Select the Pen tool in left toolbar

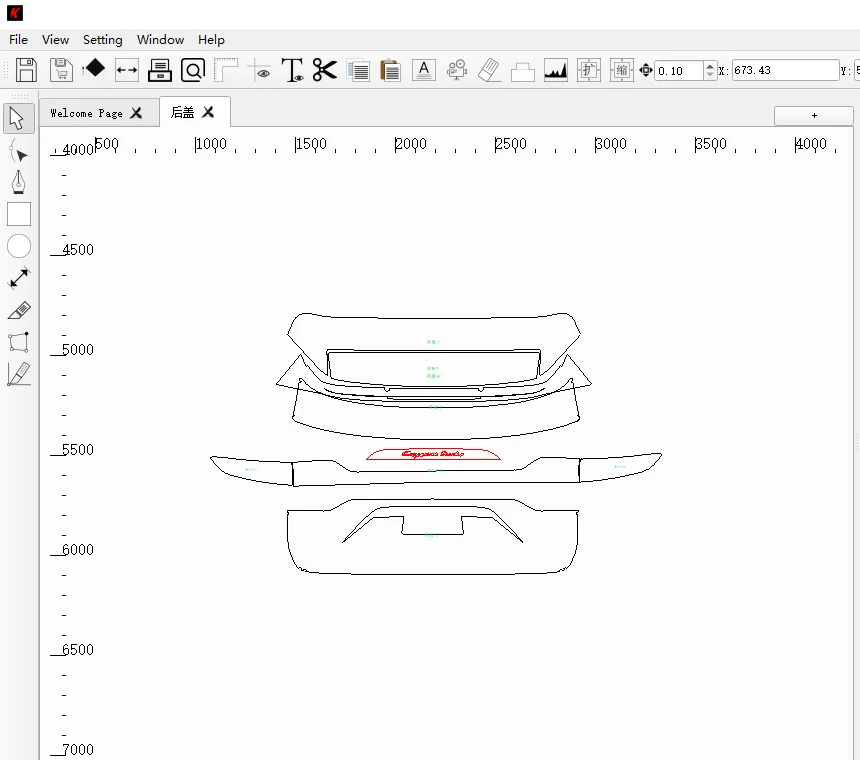click(x=19, y=183)
